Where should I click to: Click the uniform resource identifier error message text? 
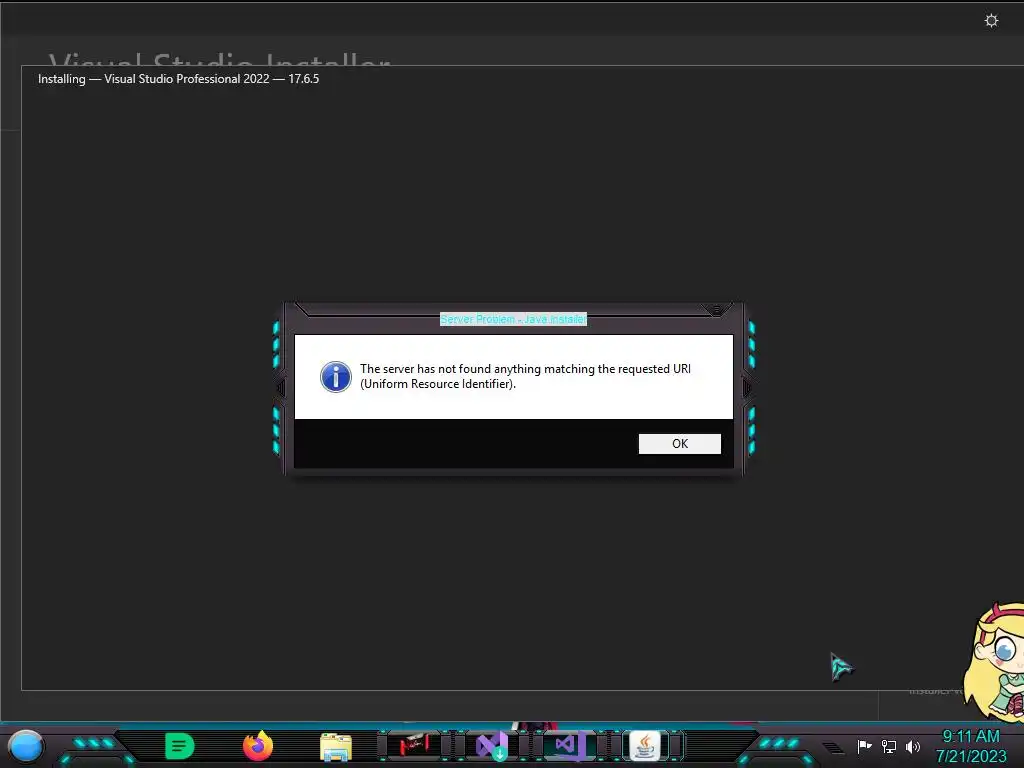525,376
